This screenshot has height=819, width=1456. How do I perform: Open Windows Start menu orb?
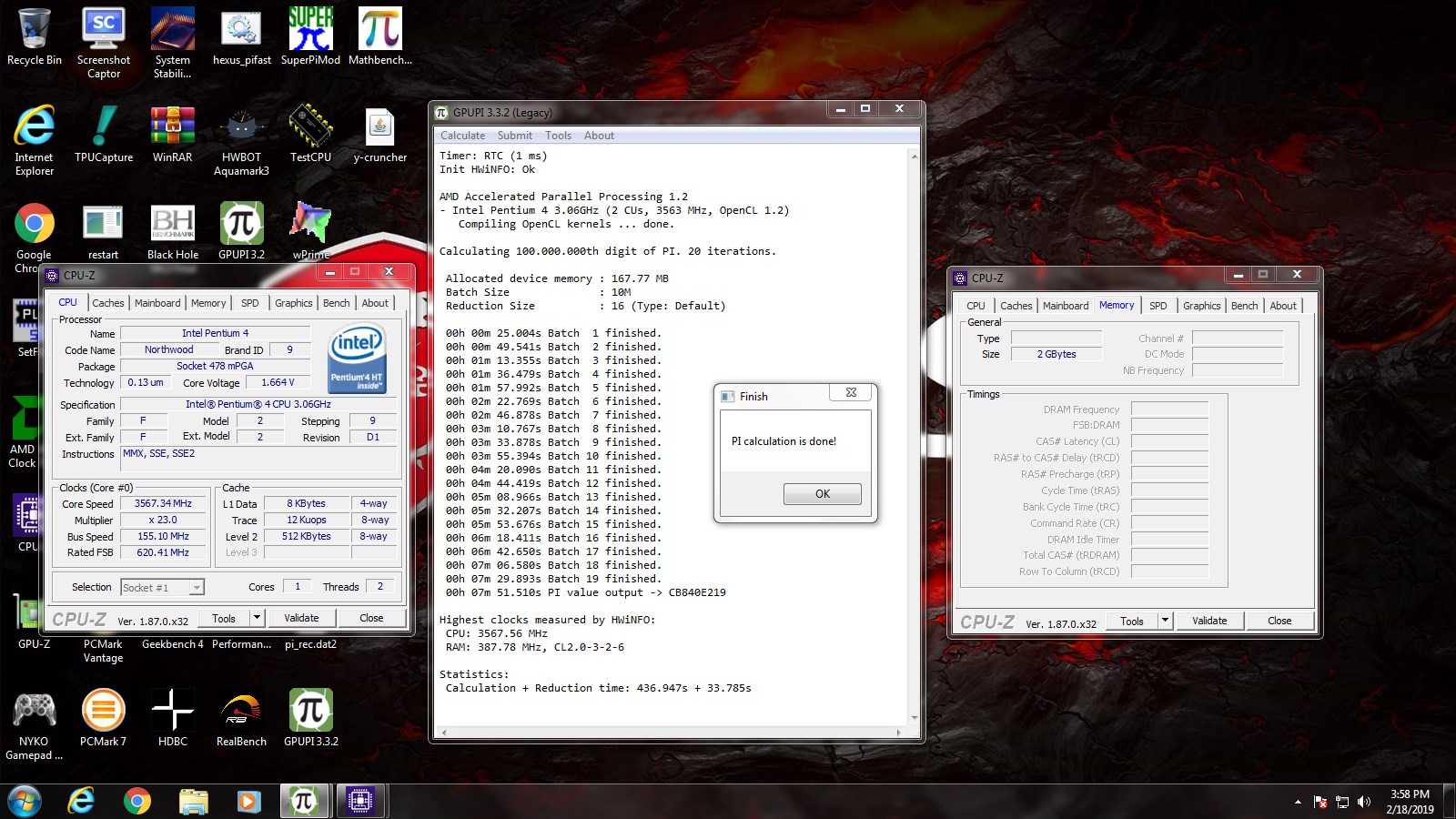tap(25, 801)
